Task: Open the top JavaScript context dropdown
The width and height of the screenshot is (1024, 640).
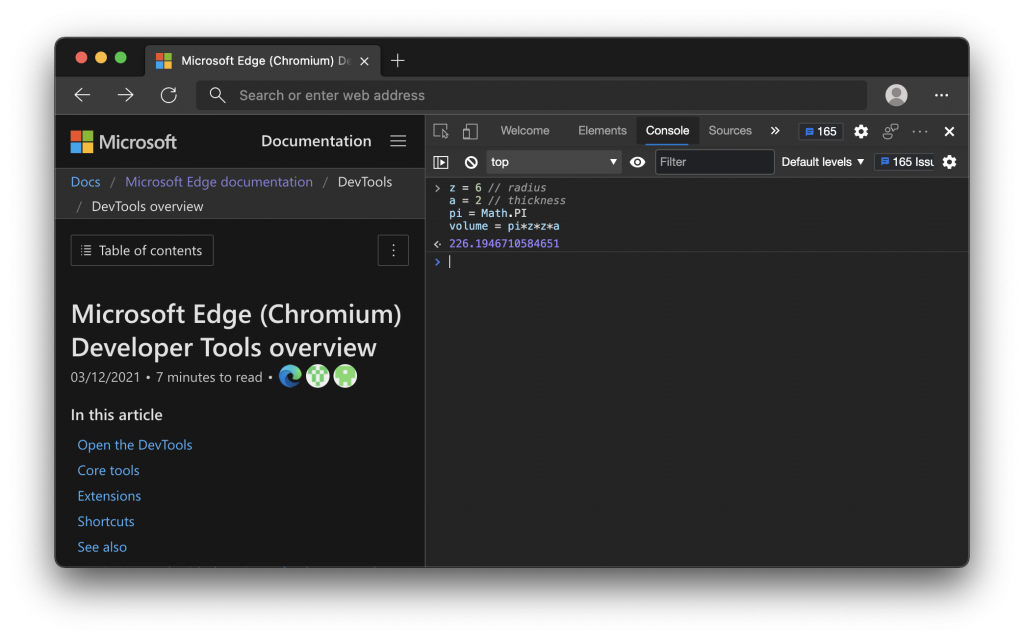Action: click(x=553, y=162)
